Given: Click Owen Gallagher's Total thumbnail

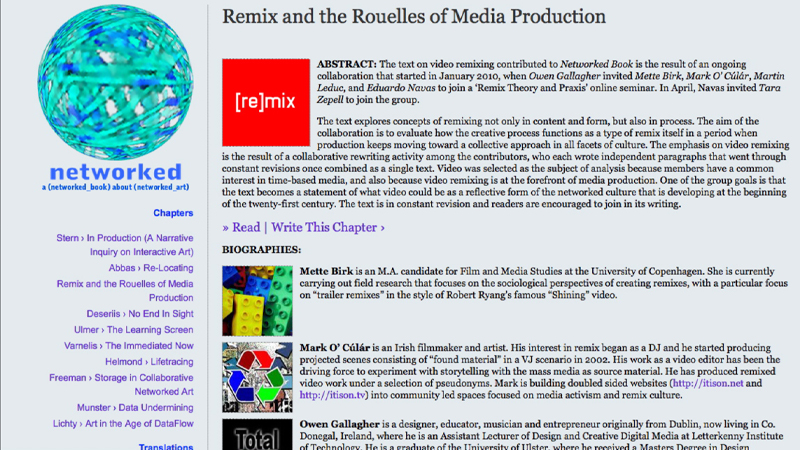Looking at the screenshot, I should [257, 435].
